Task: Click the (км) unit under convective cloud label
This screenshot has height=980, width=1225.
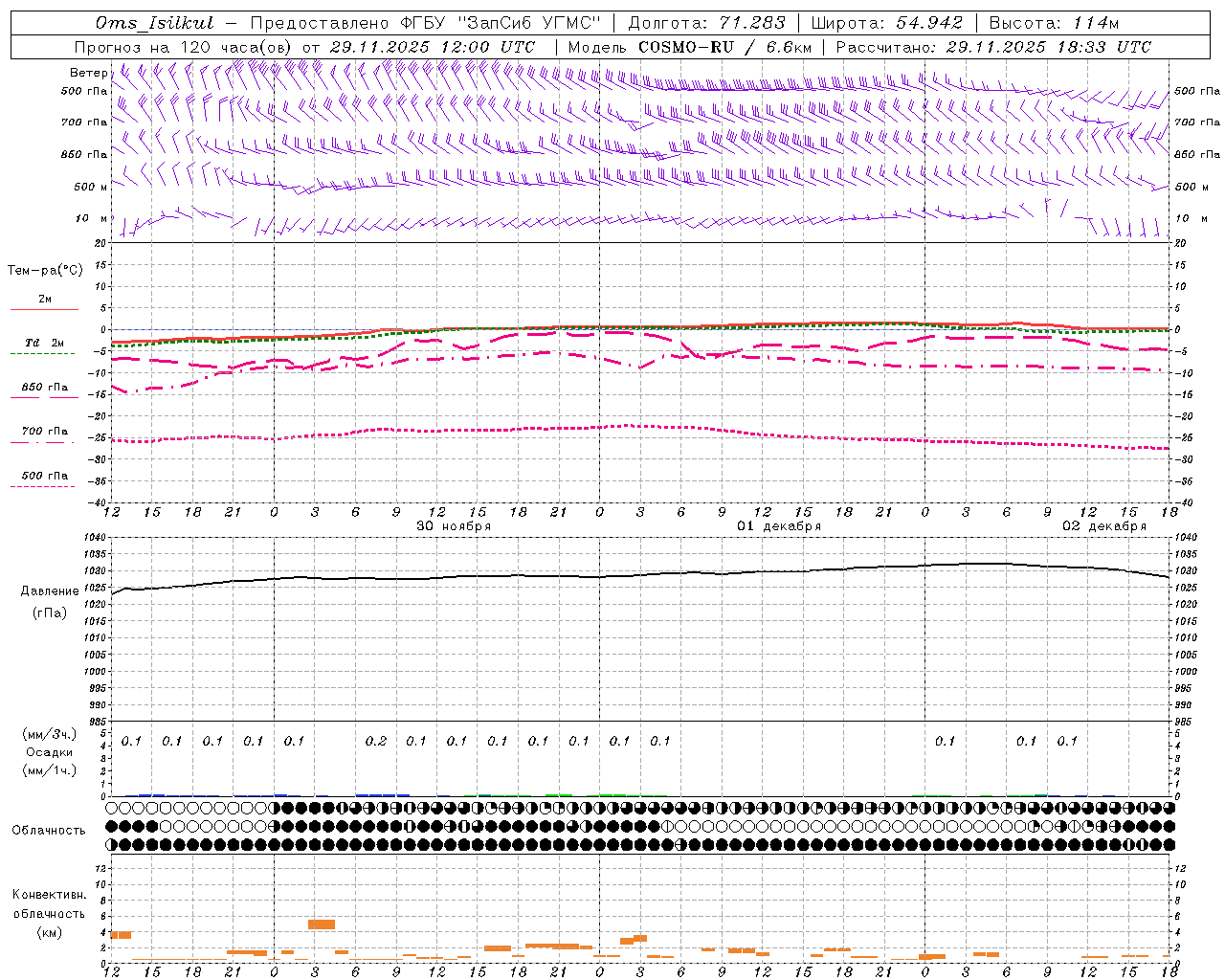Action: point(52,932)
